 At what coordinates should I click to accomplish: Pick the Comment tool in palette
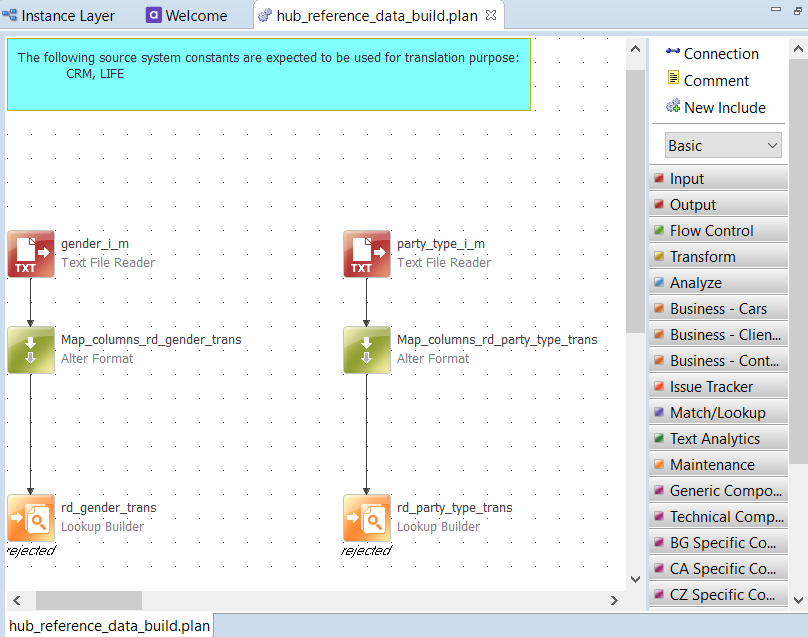[x=707, y=81]
